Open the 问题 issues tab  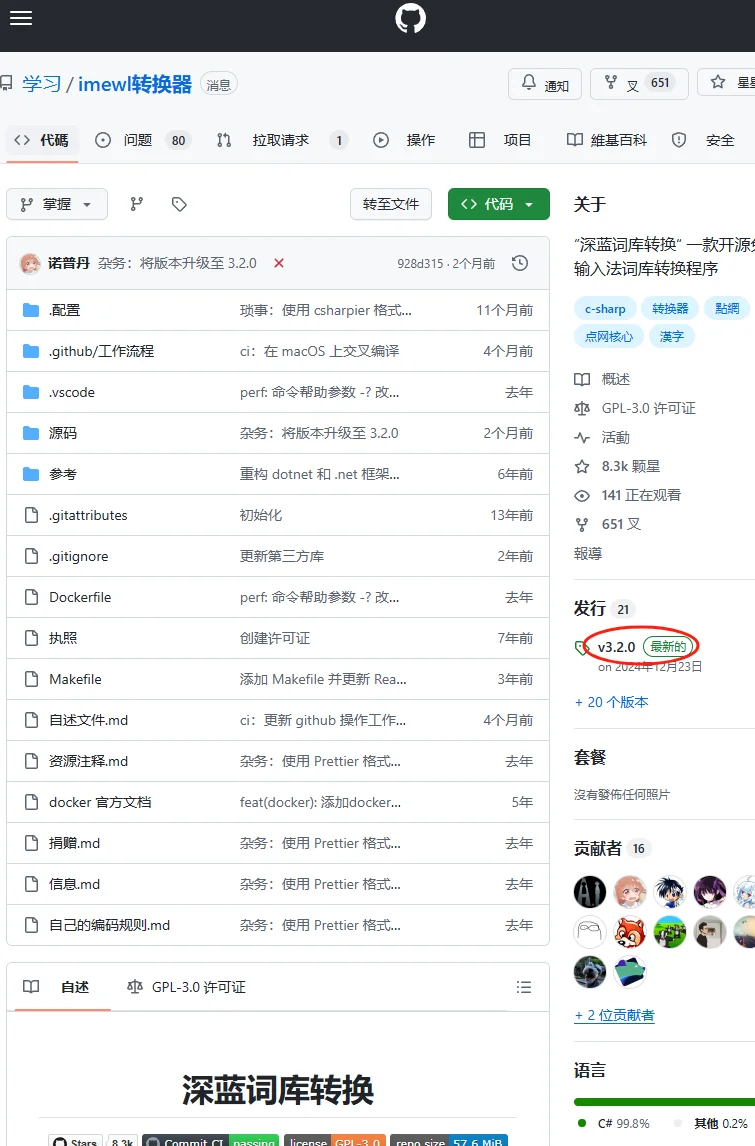click(x=143, y=140)
